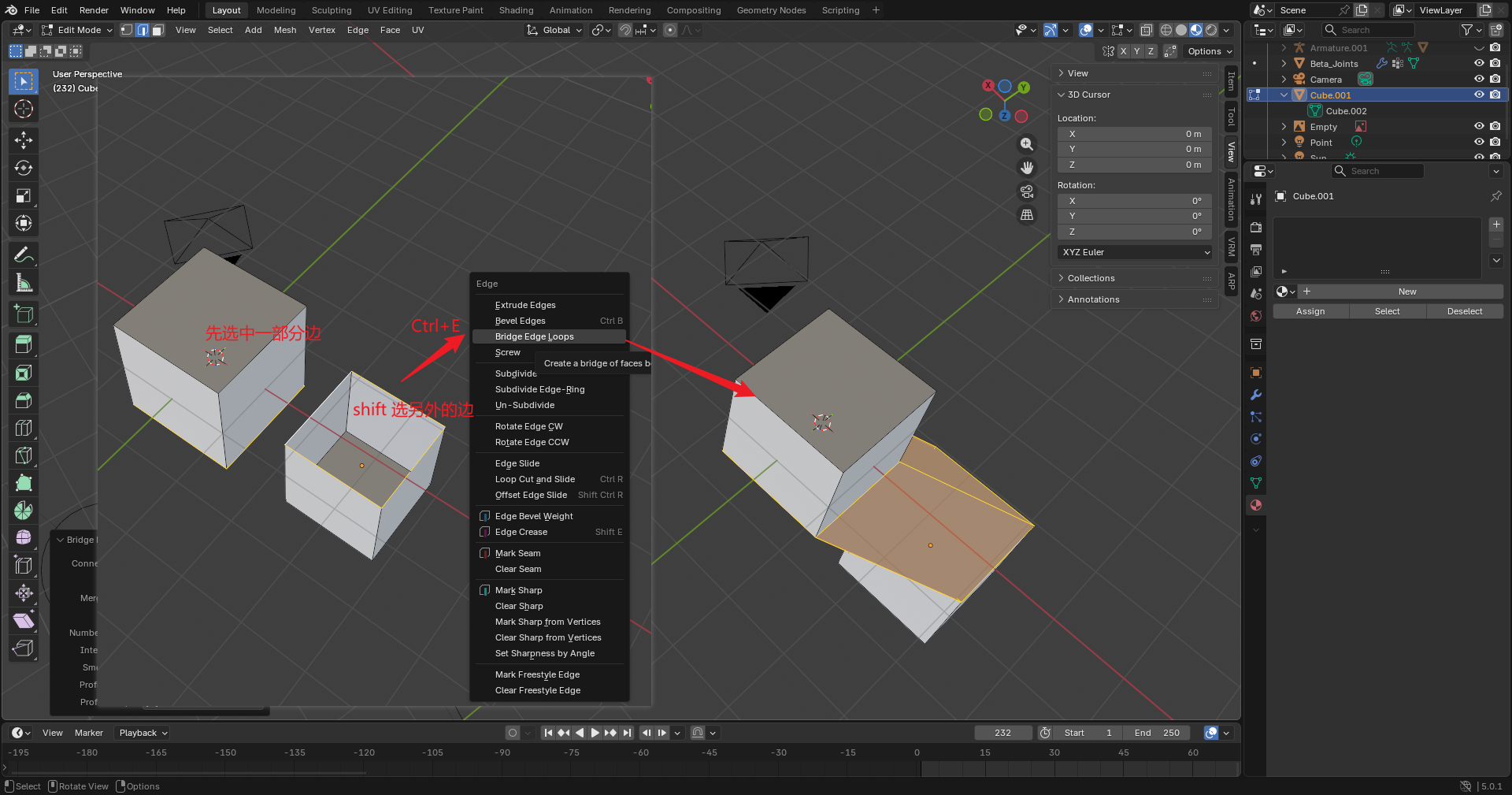The image size is (1512, 795).
Task: Click the 3D Cursor Location X field
Action: coord(1134,134)
